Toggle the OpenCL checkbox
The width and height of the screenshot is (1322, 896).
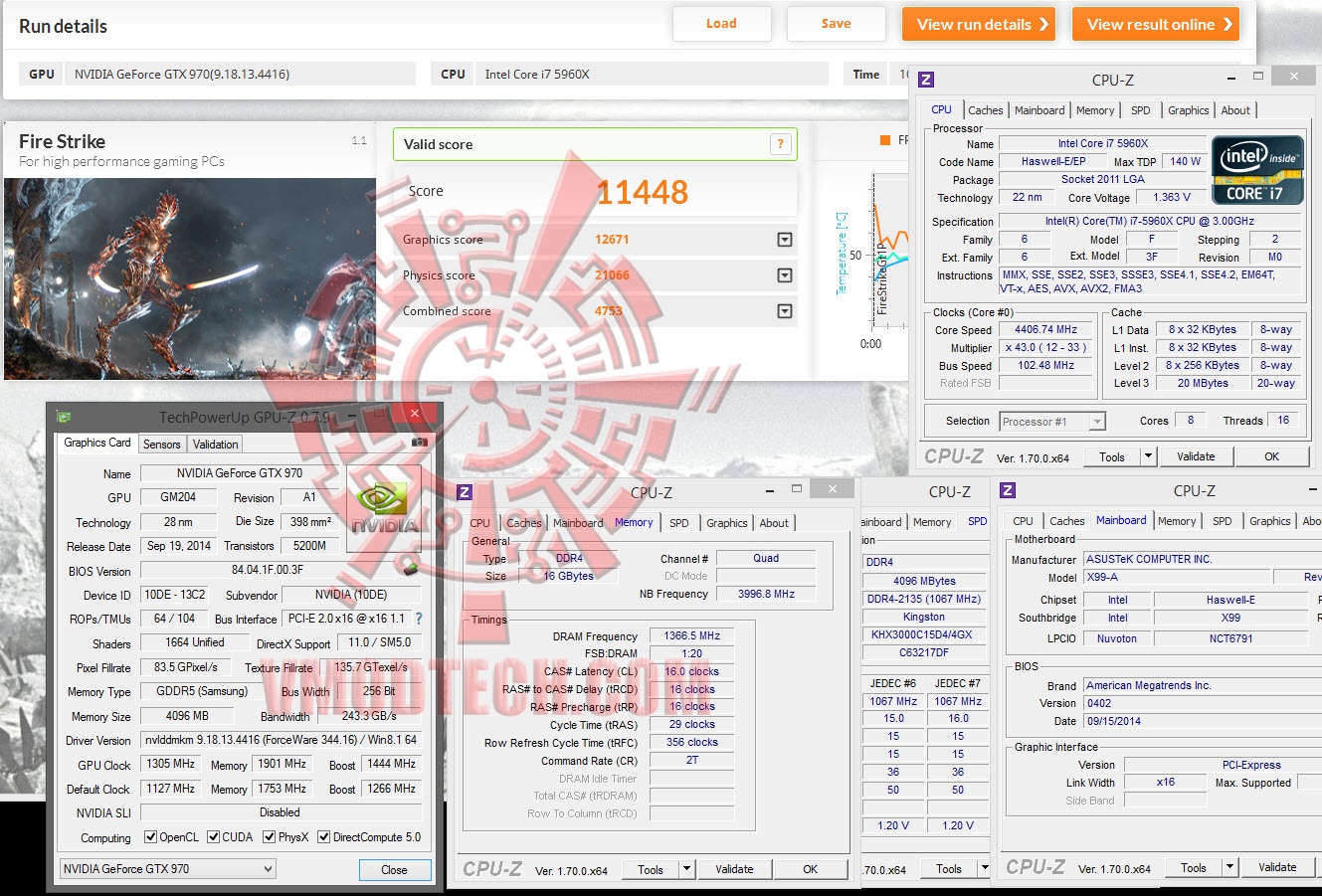pos(150,837)
